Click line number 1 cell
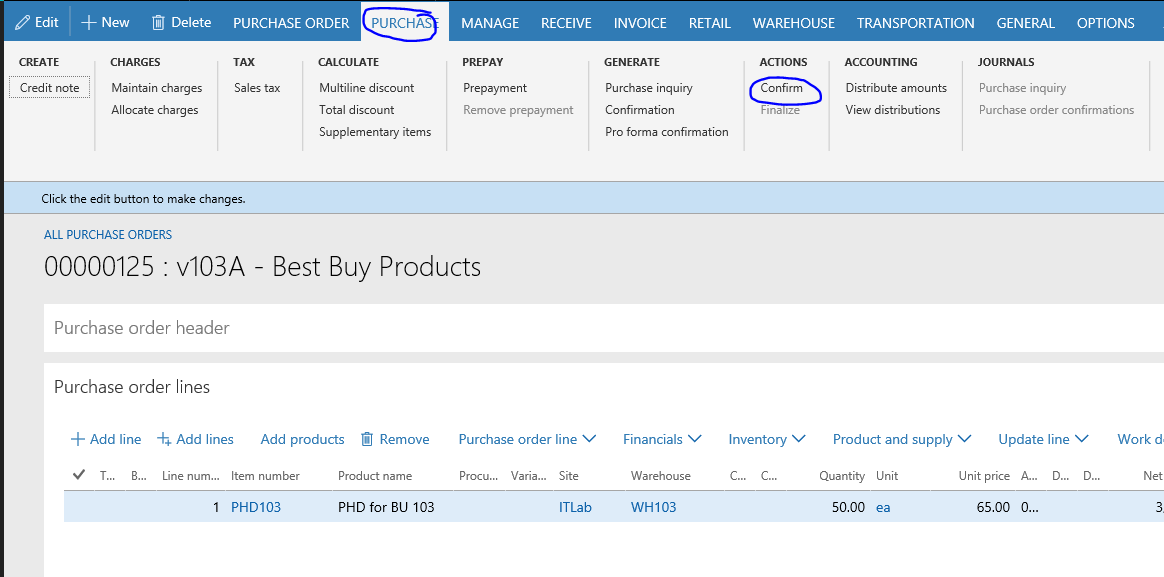Viewport: 1164px width, 577px height. tap(215, 508)
